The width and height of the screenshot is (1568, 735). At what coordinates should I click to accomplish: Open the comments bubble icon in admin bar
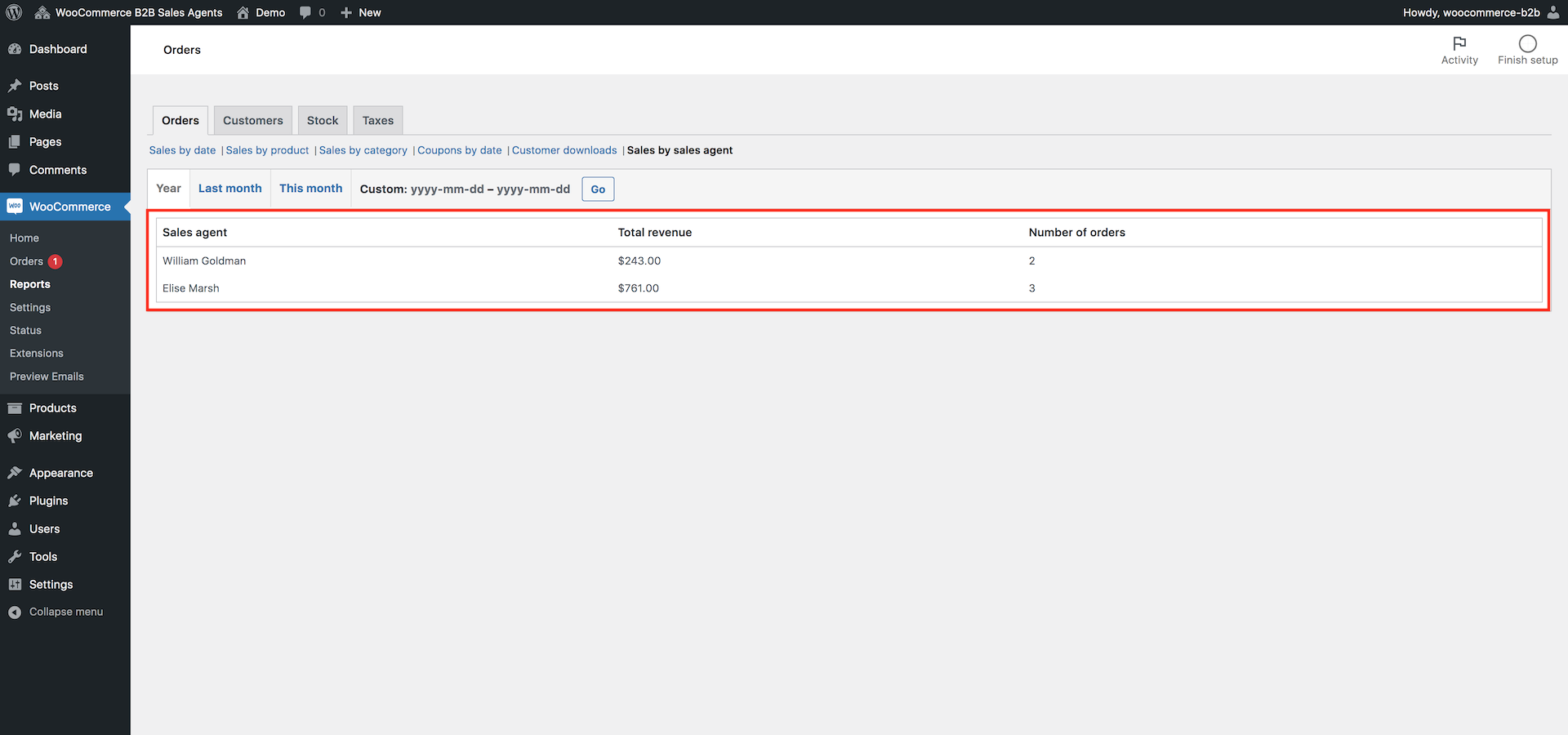(305, 12)
